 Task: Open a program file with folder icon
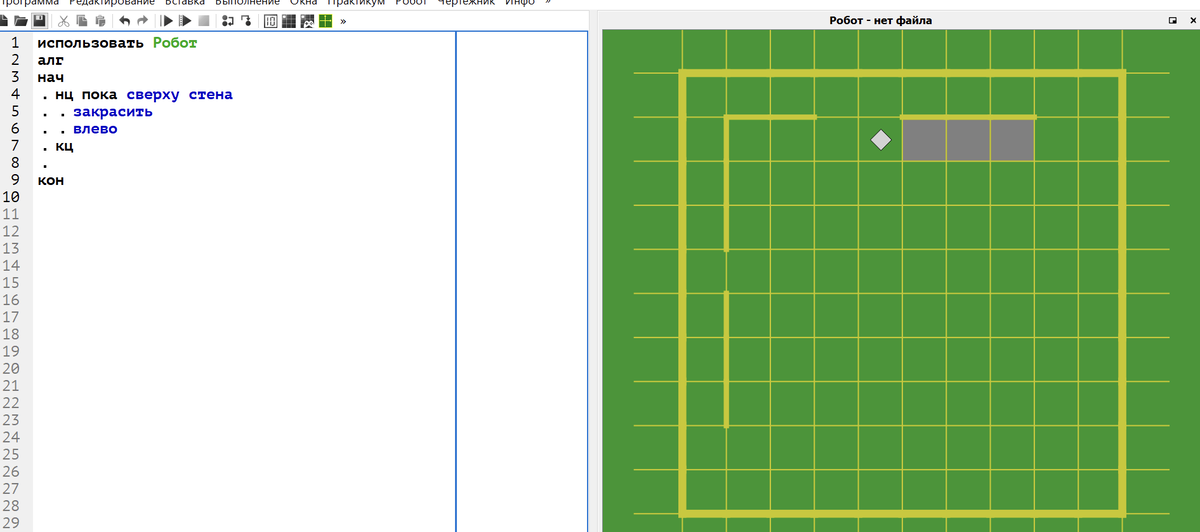pos(20,21)
